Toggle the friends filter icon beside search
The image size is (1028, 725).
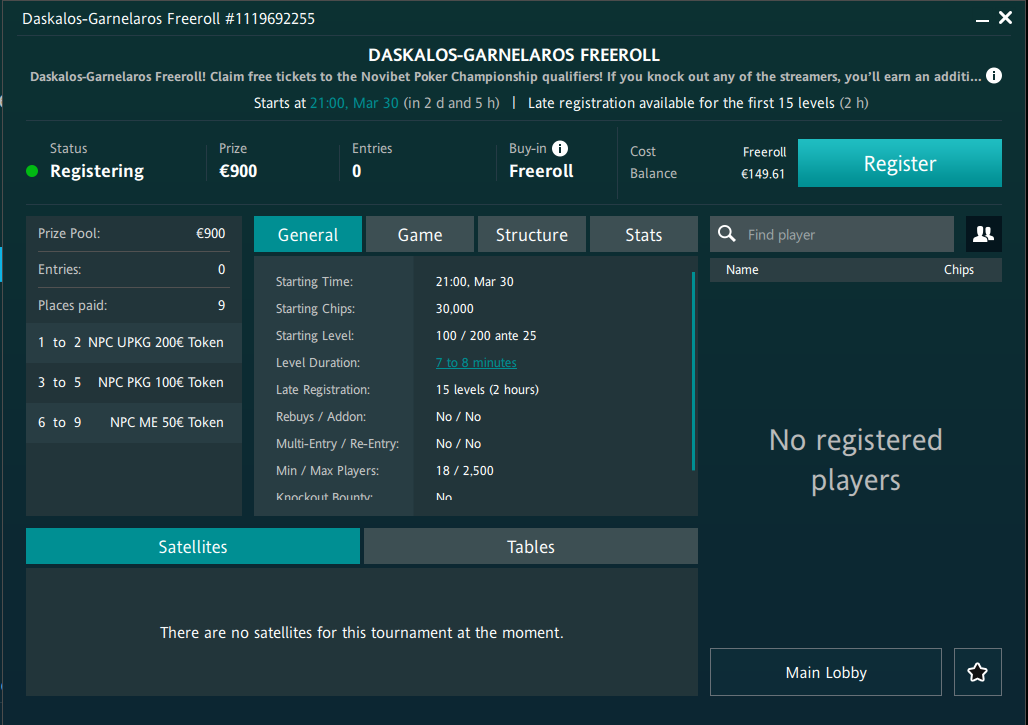983,234
